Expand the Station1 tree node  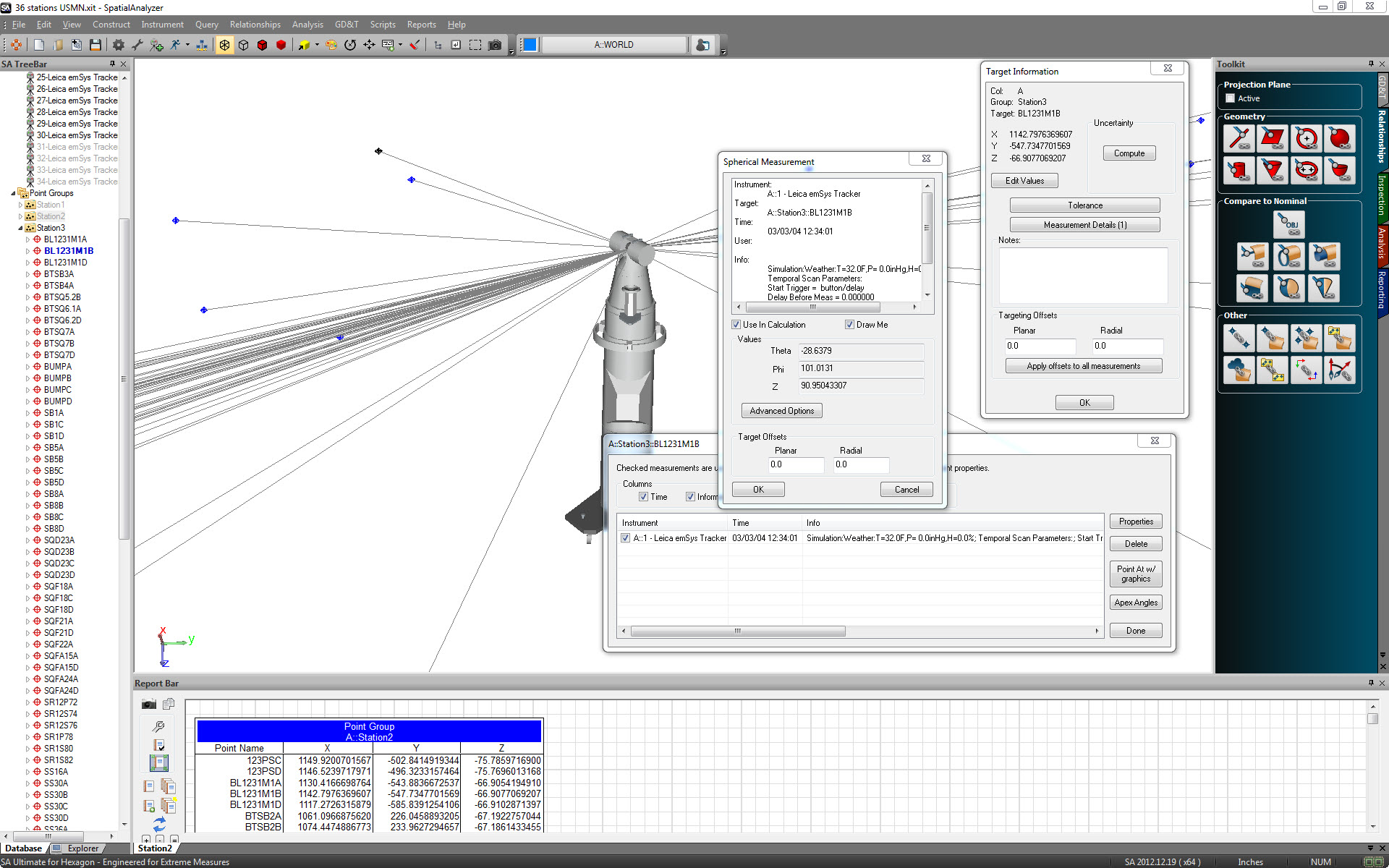pyautogui.click(x=20, y=205)
